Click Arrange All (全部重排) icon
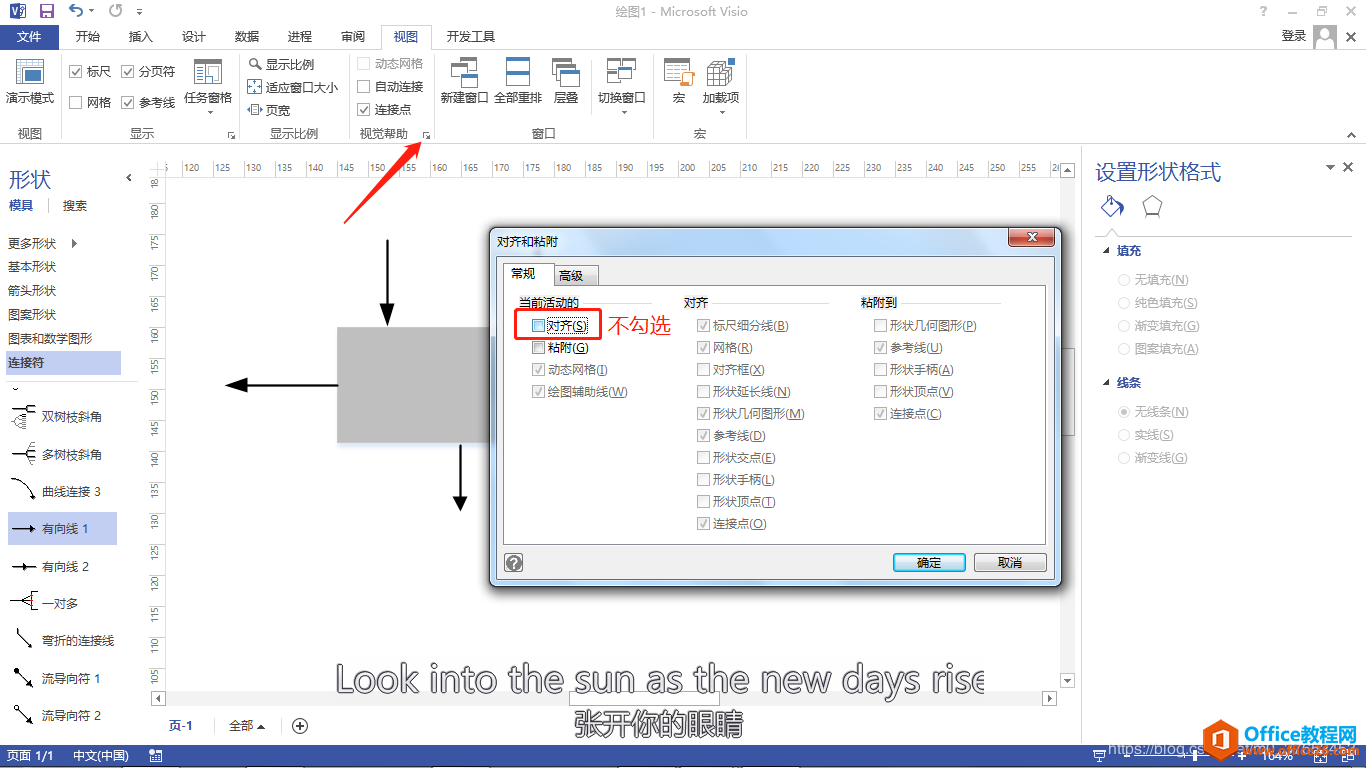 point(518,73)
